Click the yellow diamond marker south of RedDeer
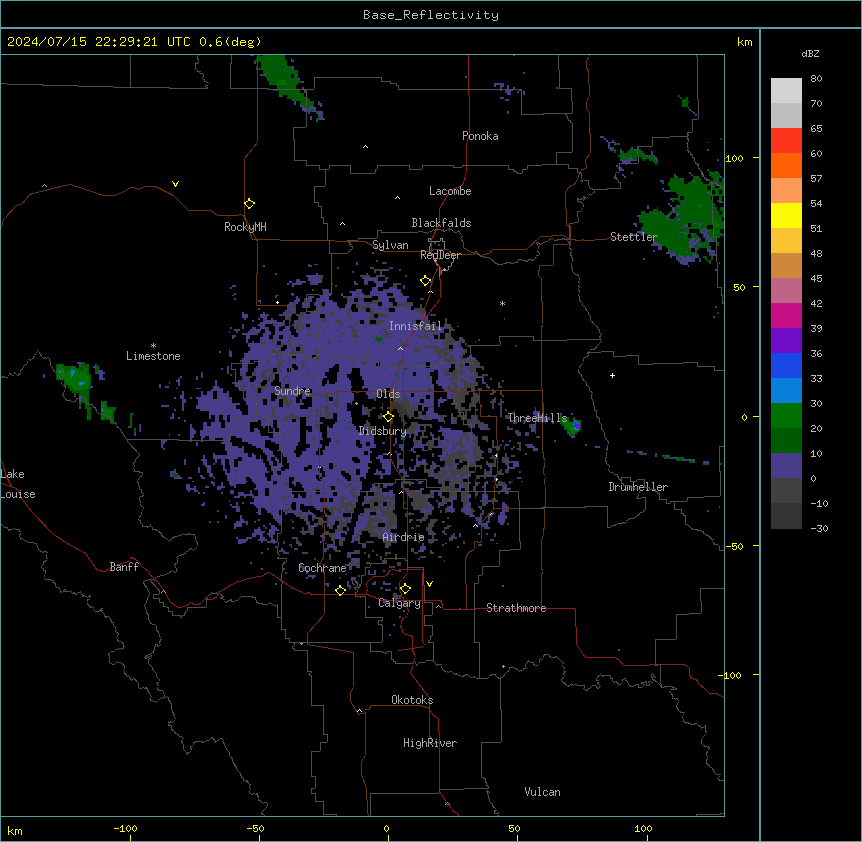 point(426,281)
